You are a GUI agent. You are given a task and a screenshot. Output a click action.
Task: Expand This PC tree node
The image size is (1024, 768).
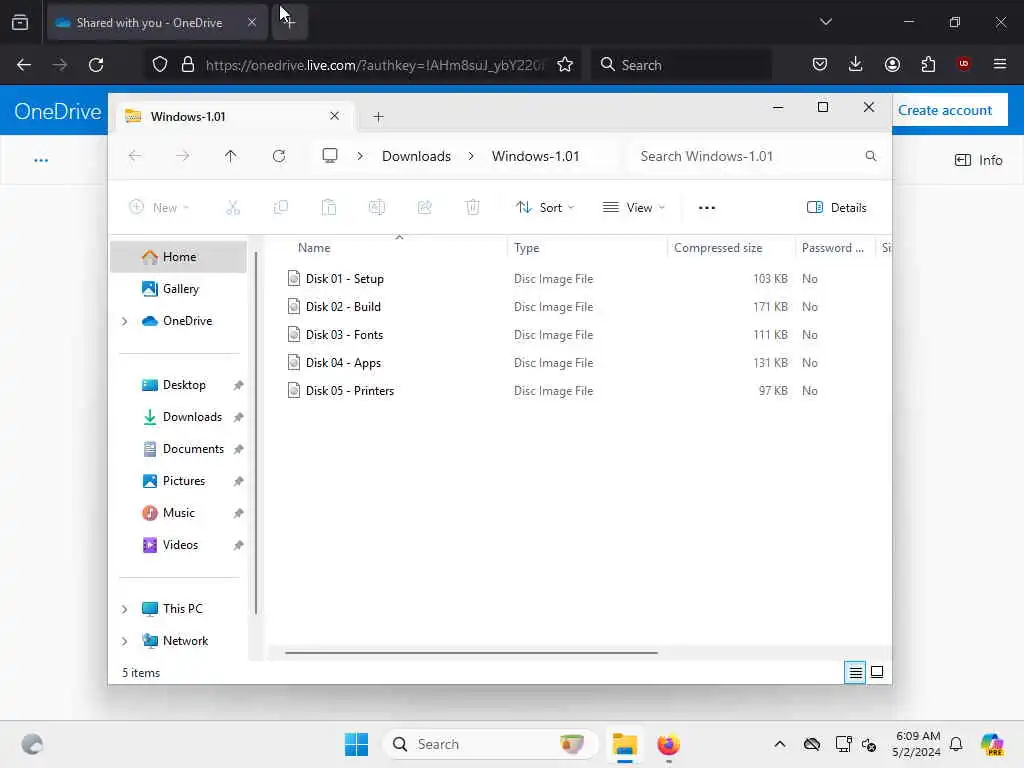coord(124,609)
